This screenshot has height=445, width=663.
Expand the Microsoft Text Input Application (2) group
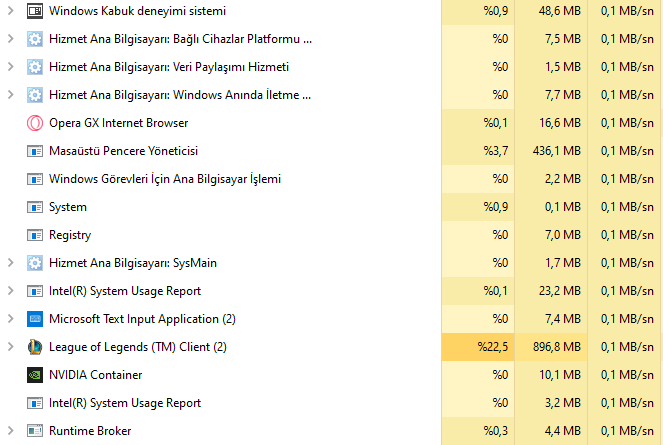[x=11, y=319]
